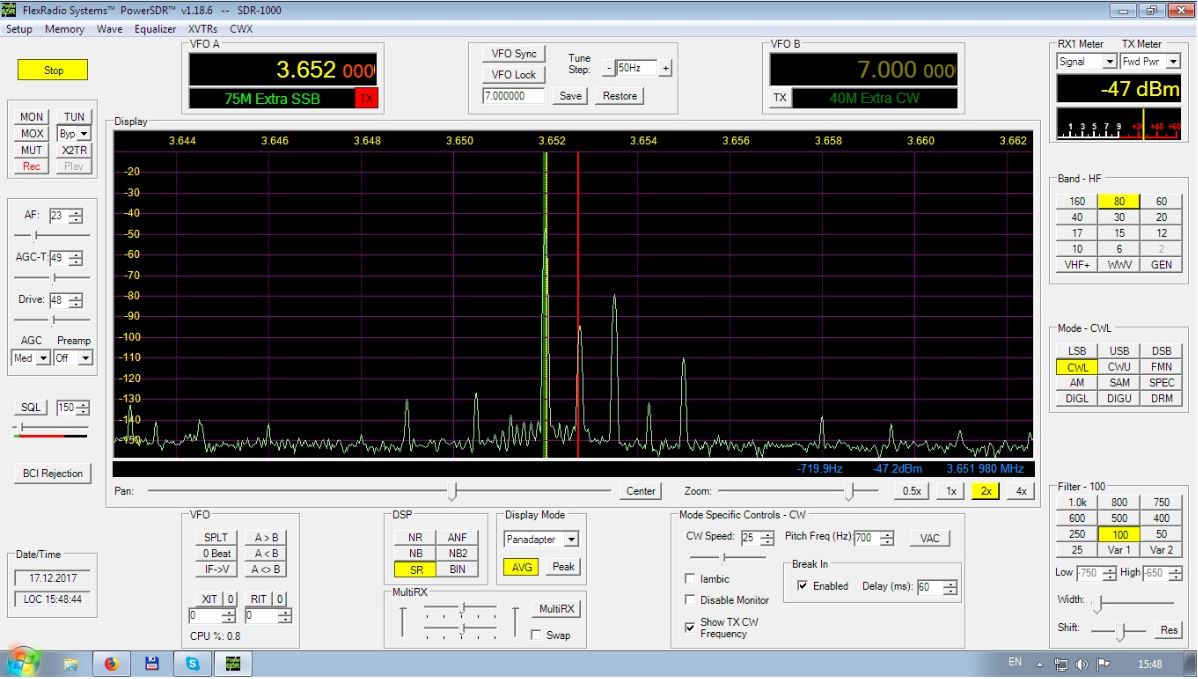1198x679 pixels.
Task: Toggle the MOX transmit button
Action: tap(31, 134)
